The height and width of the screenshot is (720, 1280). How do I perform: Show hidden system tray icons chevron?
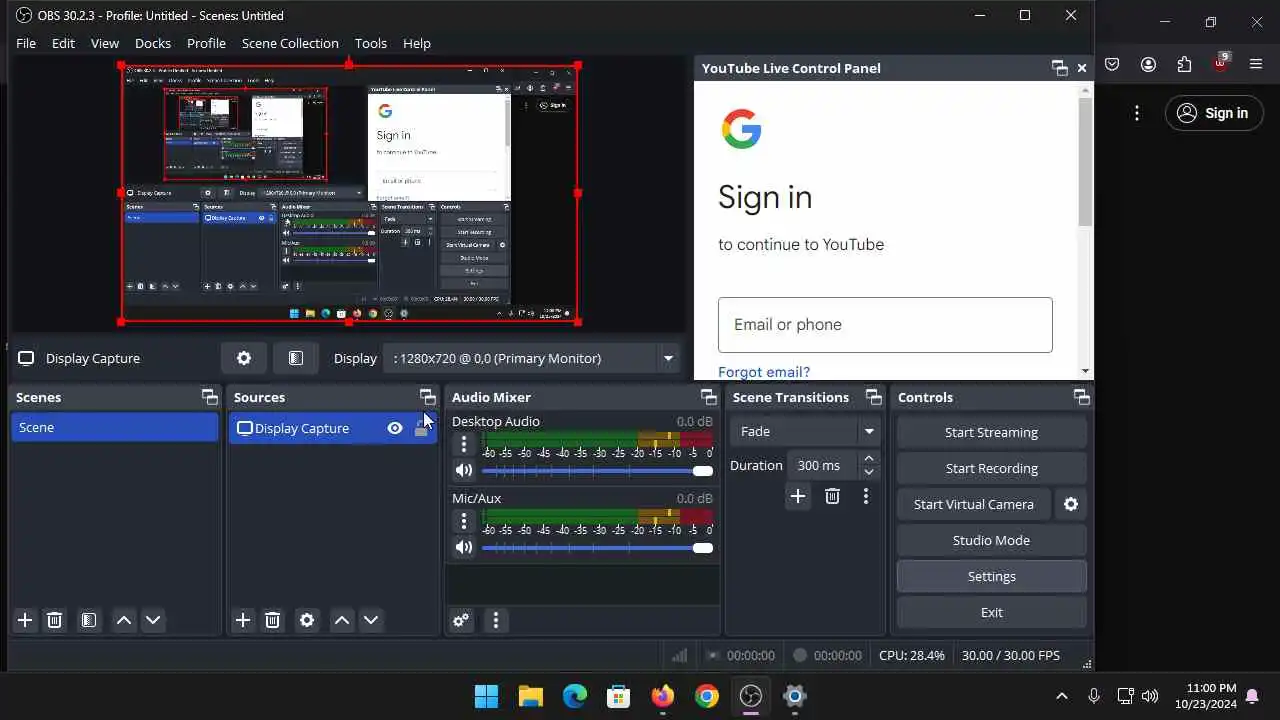point(1062,696)
